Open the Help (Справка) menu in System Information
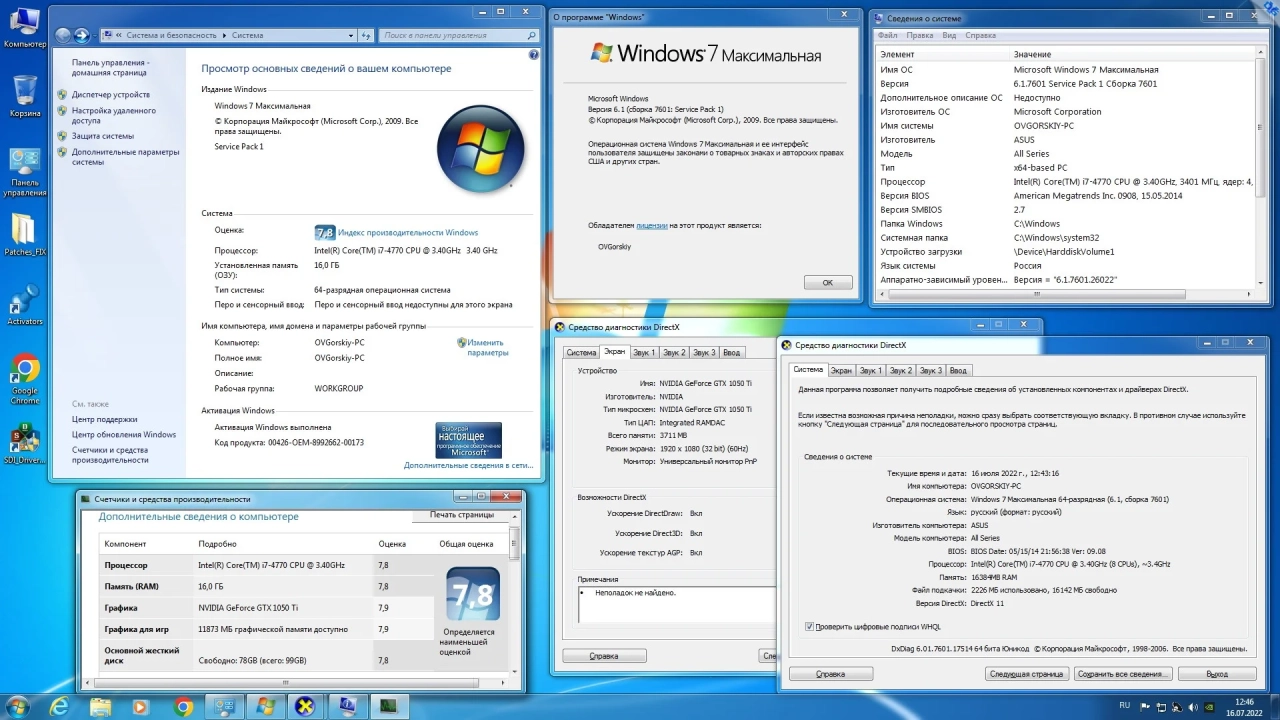The image size is (1280, 720). (x=980, y=35)
